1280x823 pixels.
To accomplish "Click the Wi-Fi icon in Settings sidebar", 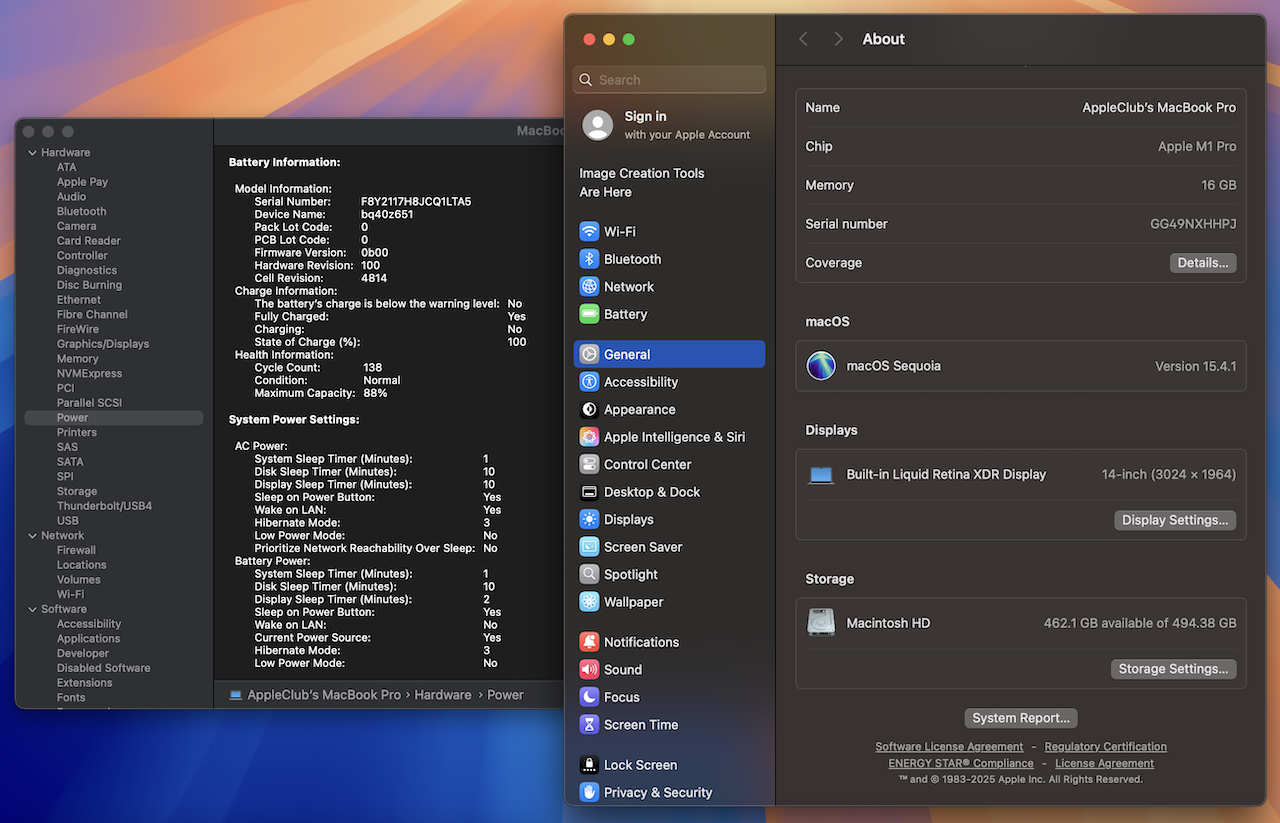I will point(589,231).
